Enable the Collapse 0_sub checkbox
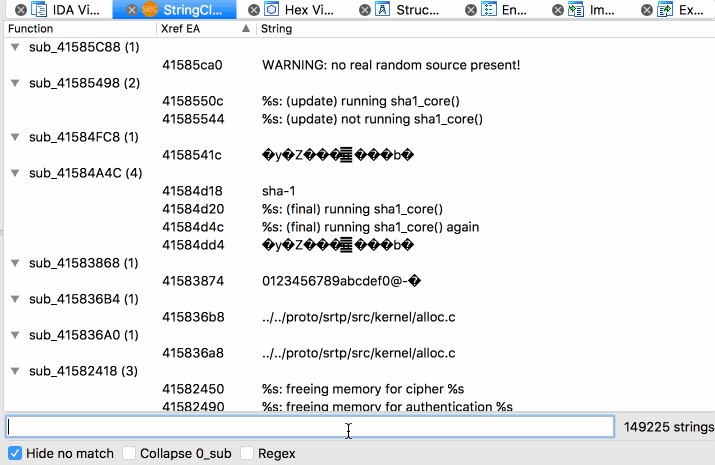This screenshot has height=465, width=715. click(x=129, y=453)
